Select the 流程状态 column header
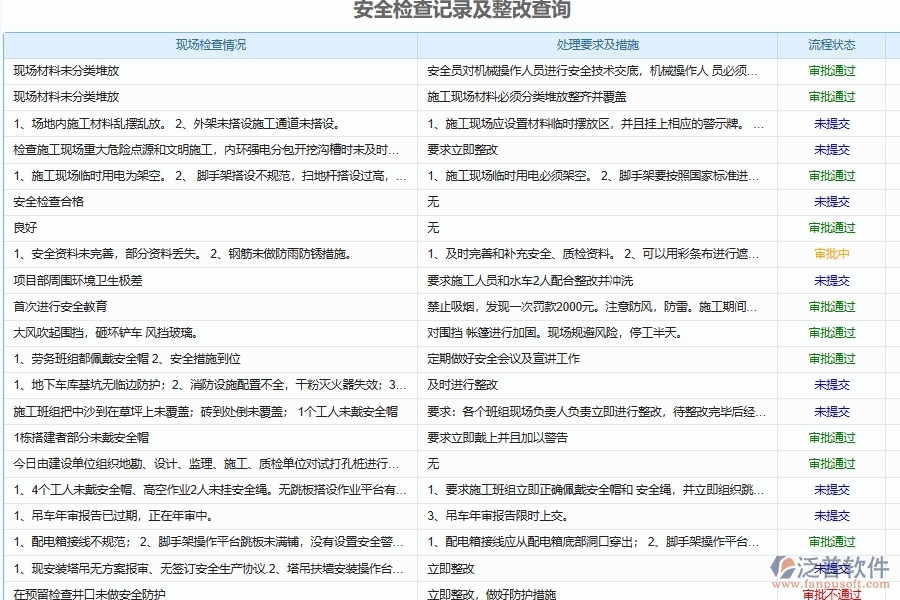 [831, 45]
